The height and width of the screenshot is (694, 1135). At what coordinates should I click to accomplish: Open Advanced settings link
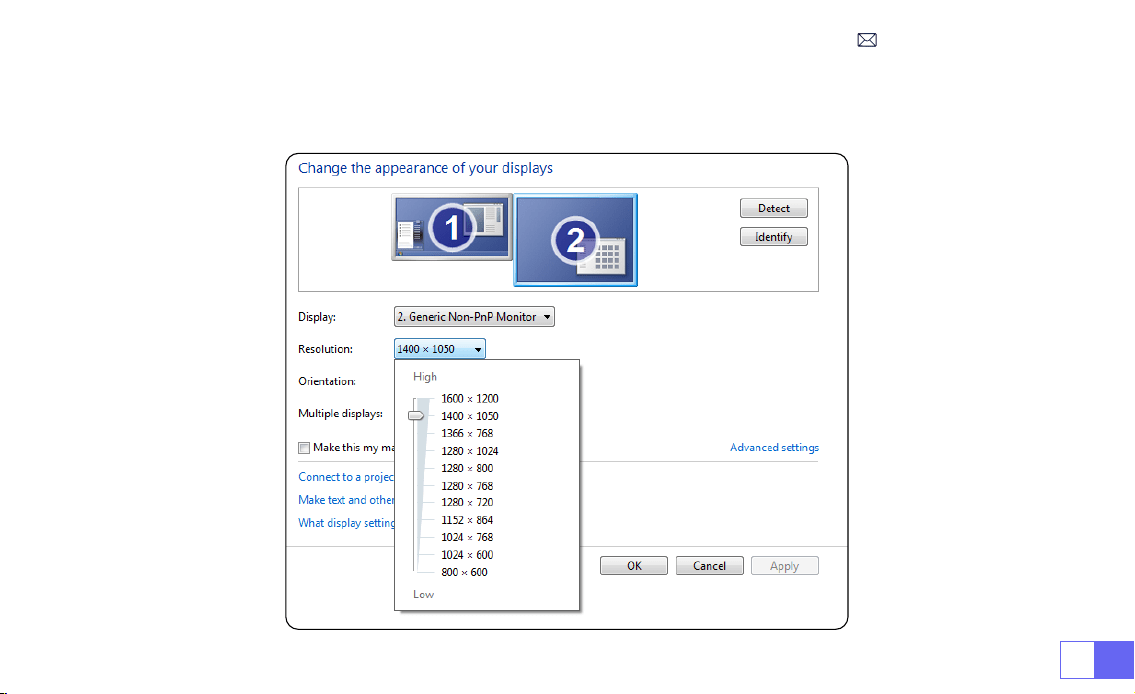pyautogui.click(x=774, y=447)
